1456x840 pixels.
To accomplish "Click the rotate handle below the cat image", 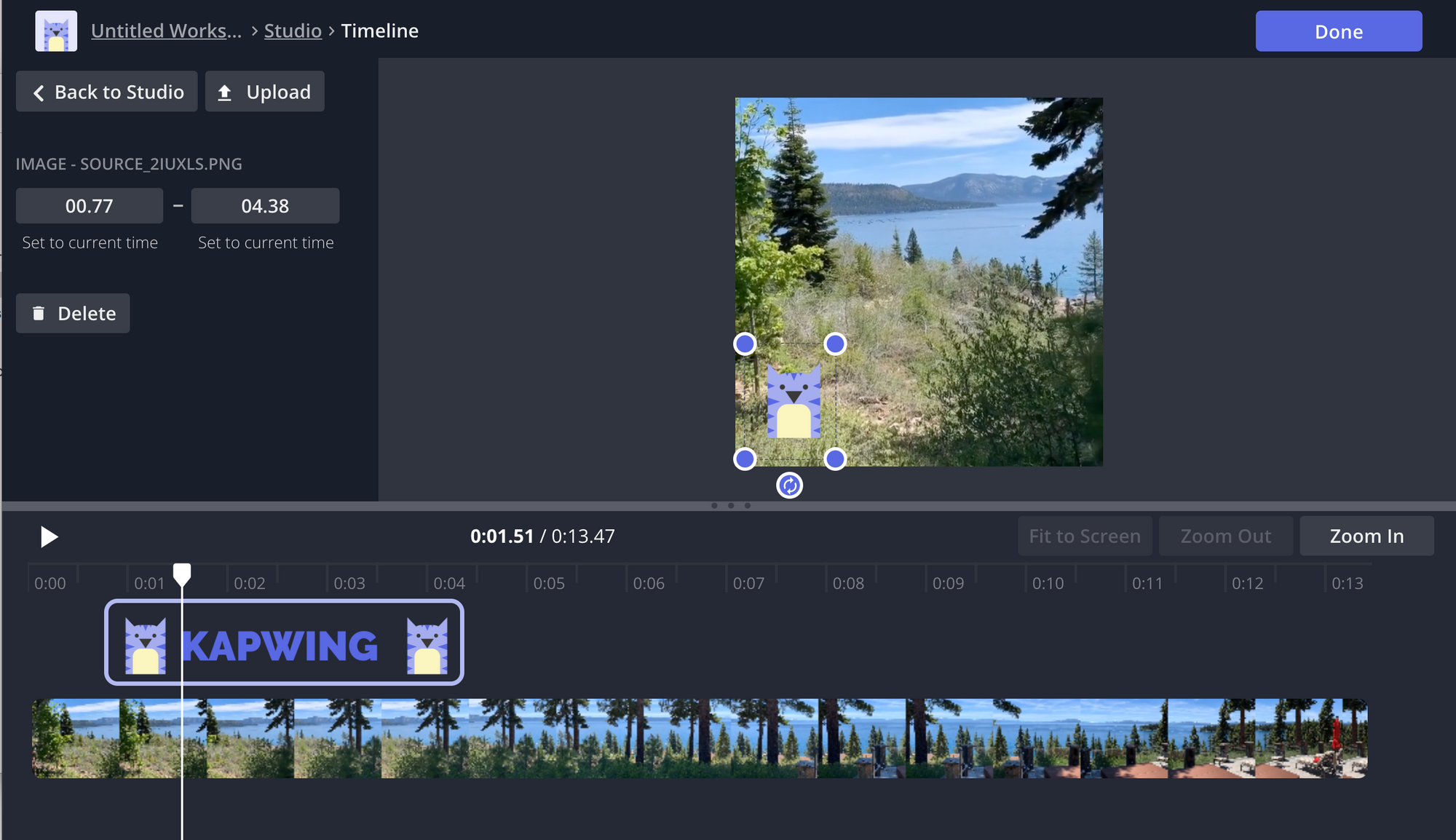I will (789, 486).
